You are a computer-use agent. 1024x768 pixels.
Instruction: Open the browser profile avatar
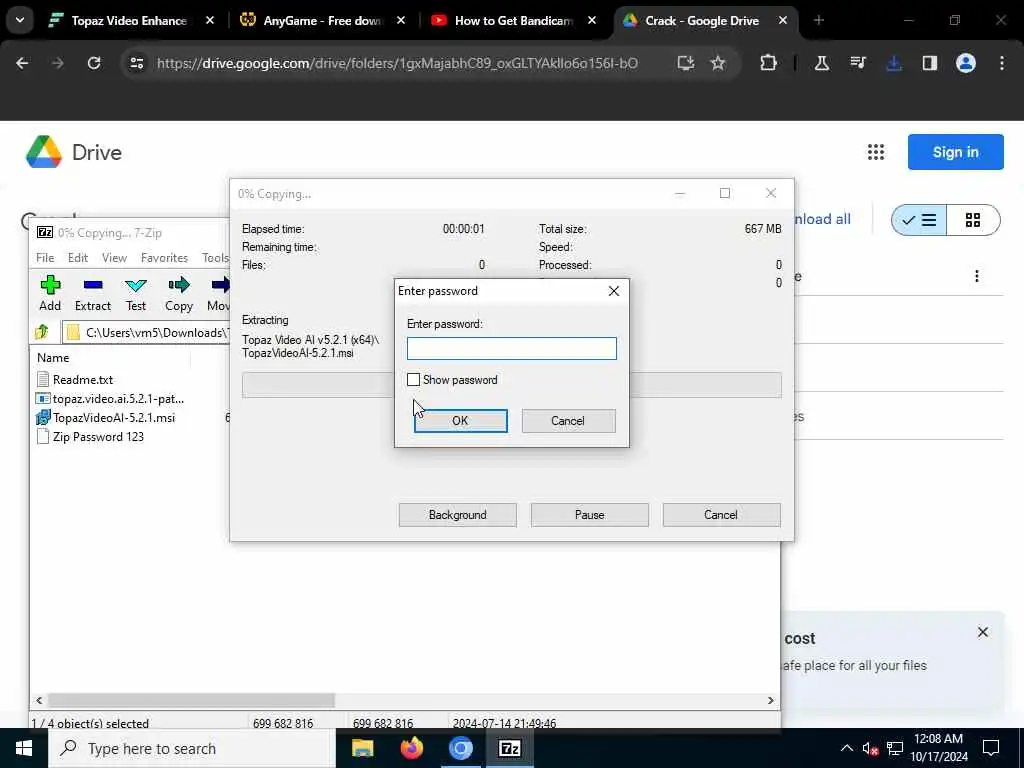[x=966, y=63]
